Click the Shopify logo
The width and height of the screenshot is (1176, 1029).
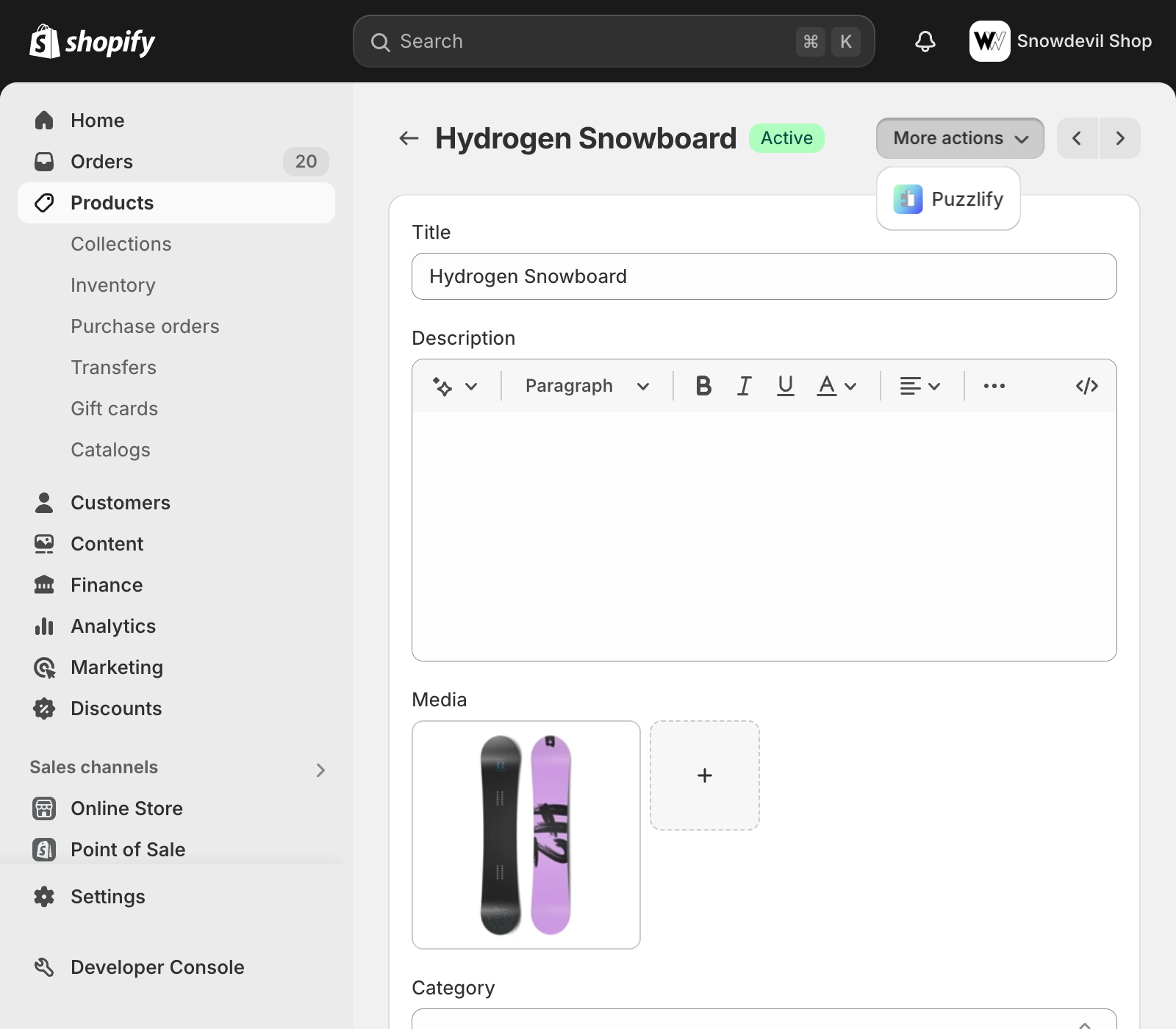coord(93,41)
